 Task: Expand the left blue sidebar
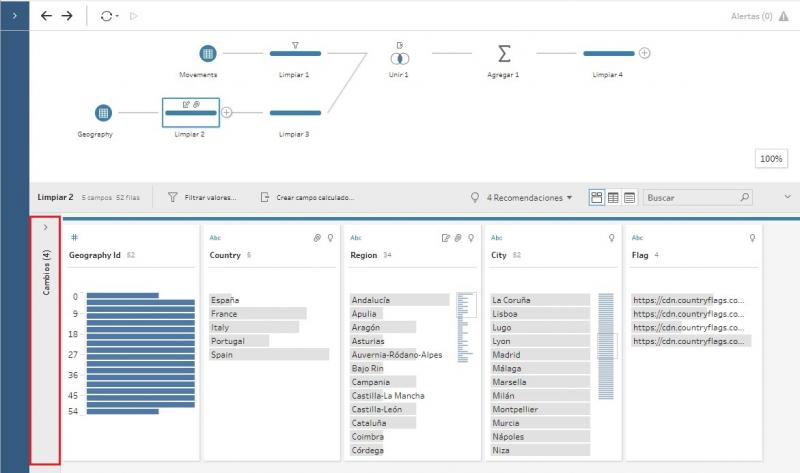[14, 16]
